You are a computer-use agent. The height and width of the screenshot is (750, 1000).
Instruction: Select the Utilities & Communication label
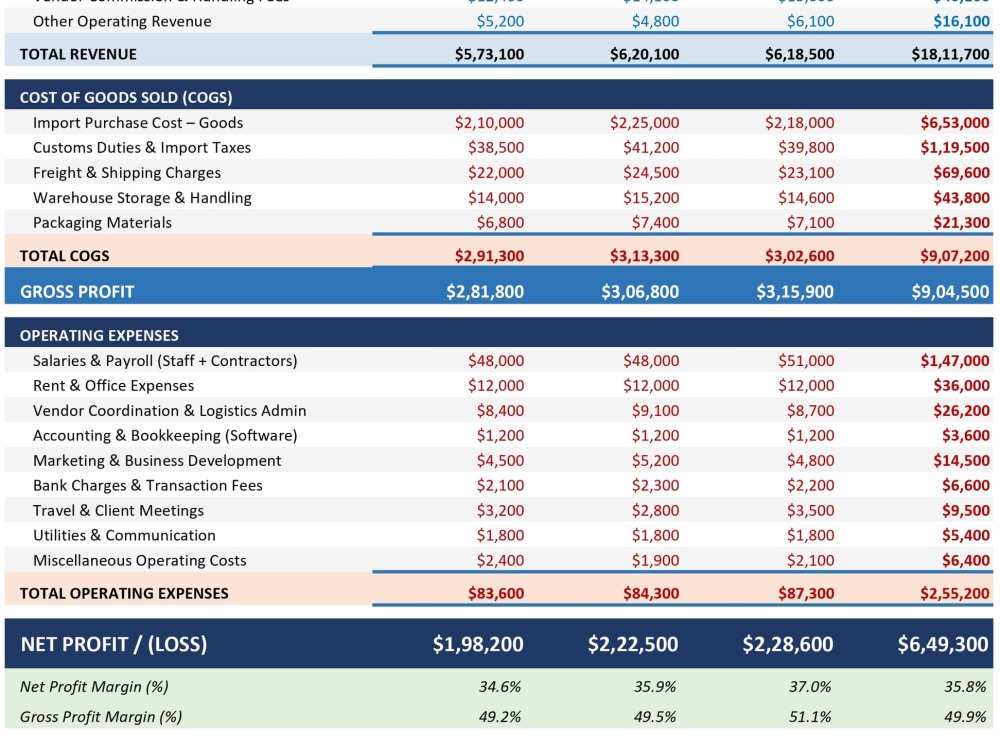coord(124,535)
